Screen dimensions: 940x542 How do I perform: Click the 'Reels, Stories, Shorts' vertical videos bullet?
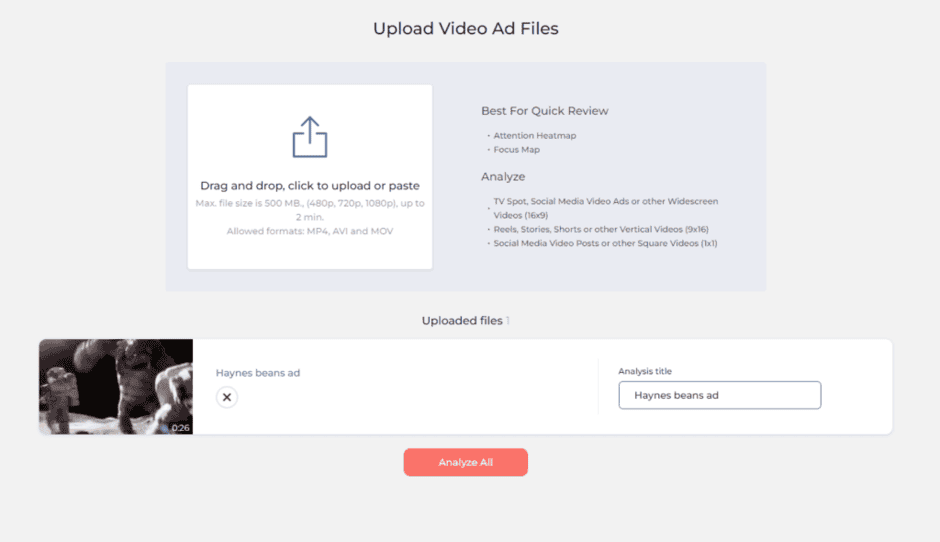point(601,229)
